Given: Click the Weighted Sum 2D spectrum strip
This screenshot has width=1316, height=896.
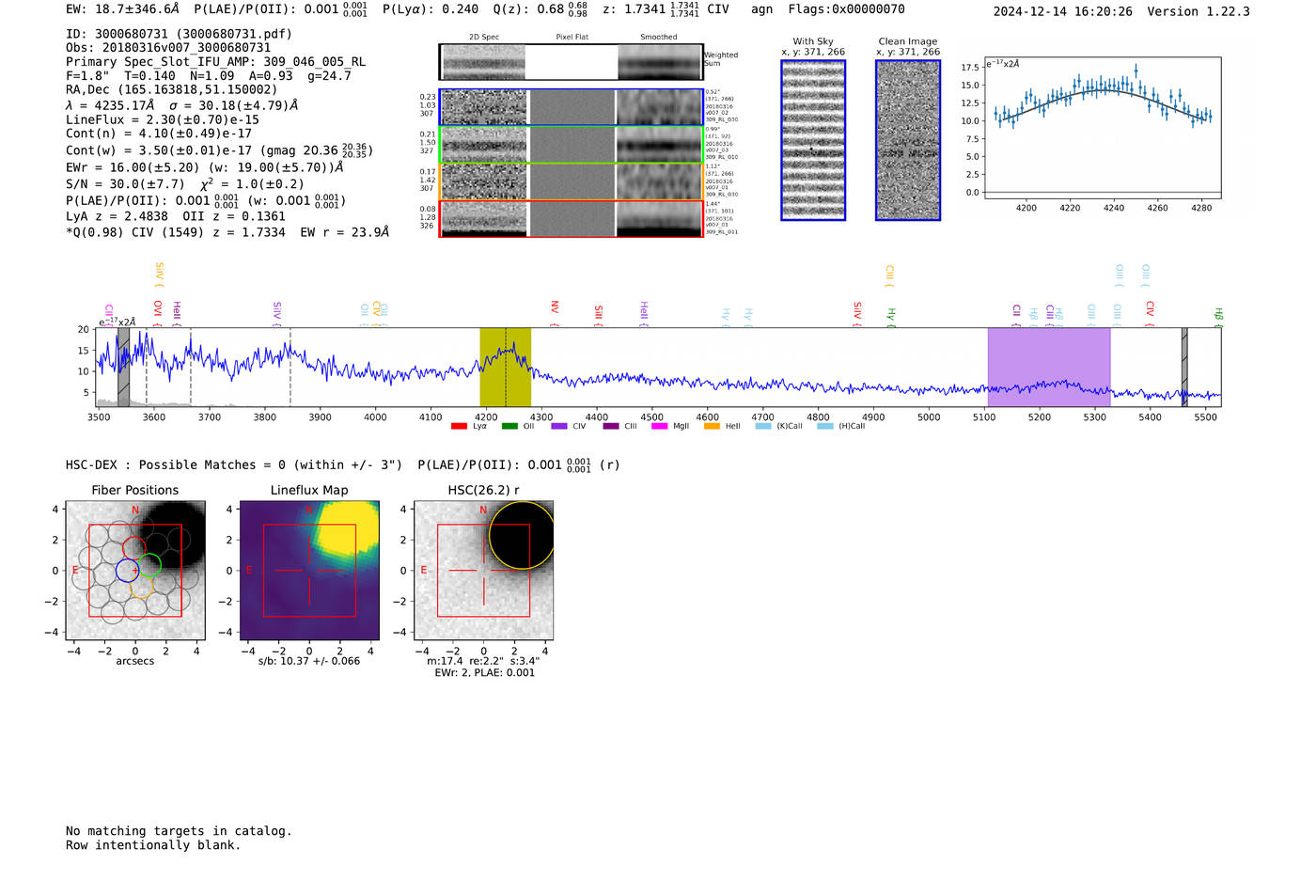Looking at the screenshot, I should [572, 62].
